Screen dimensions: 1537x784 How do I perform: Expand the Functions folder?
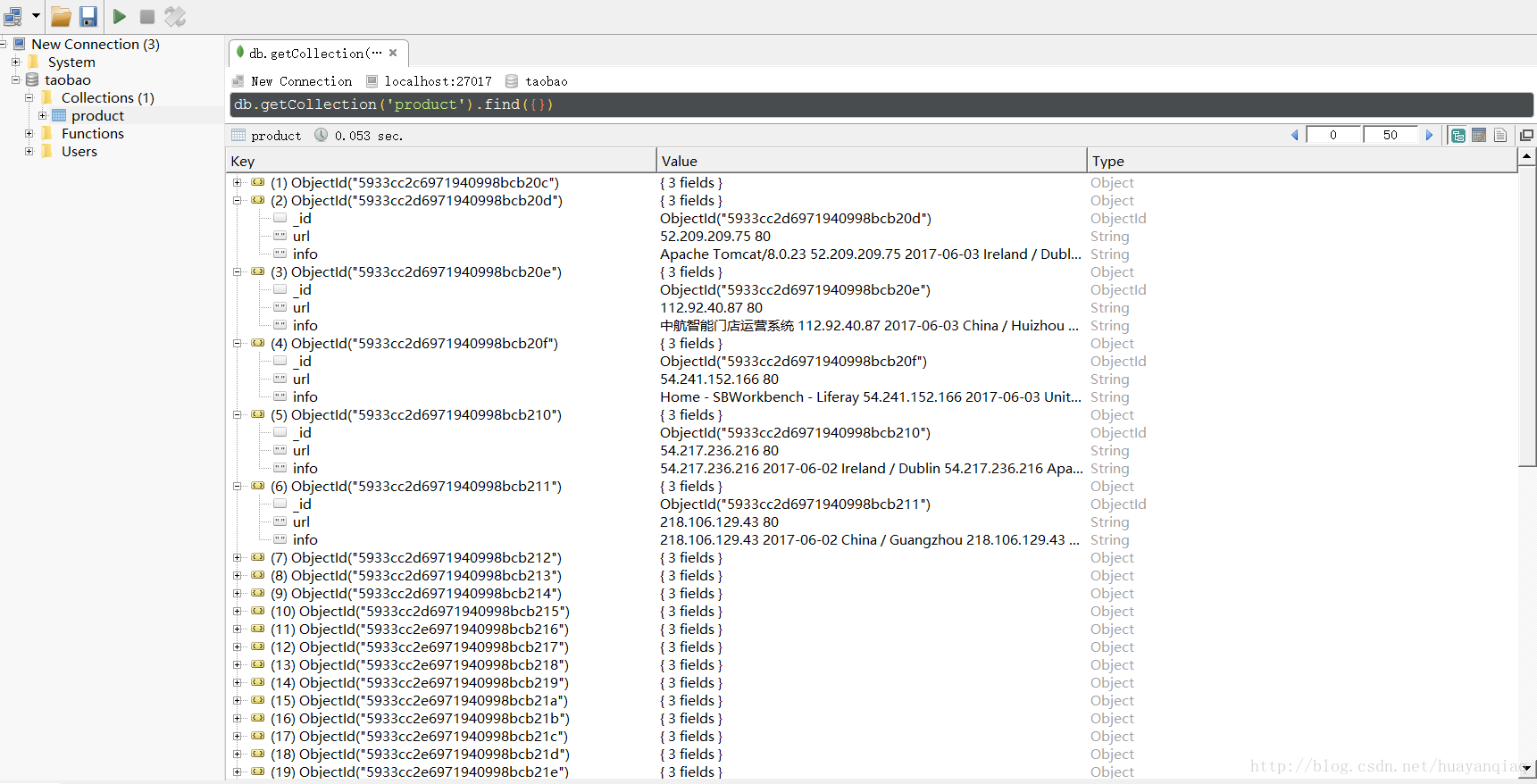29,133
